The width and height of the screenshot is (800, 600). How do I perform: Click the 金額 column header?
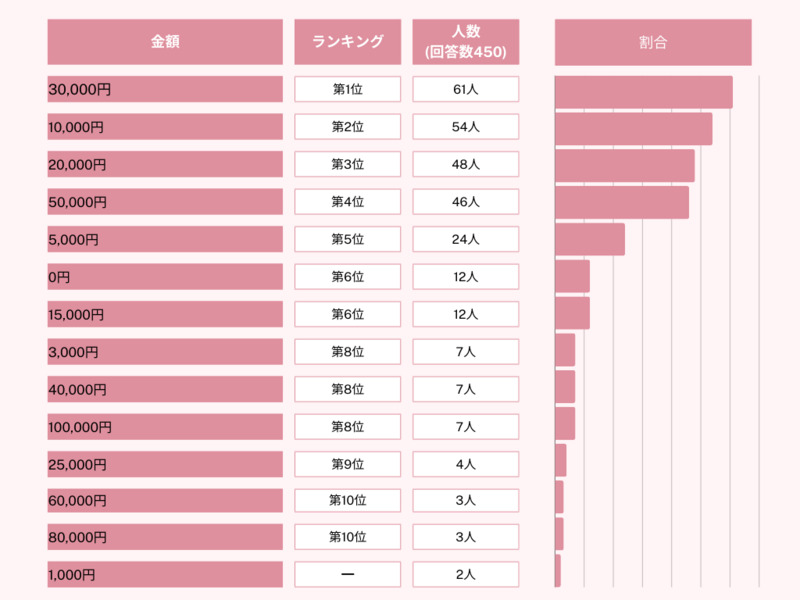click(165, 42)
